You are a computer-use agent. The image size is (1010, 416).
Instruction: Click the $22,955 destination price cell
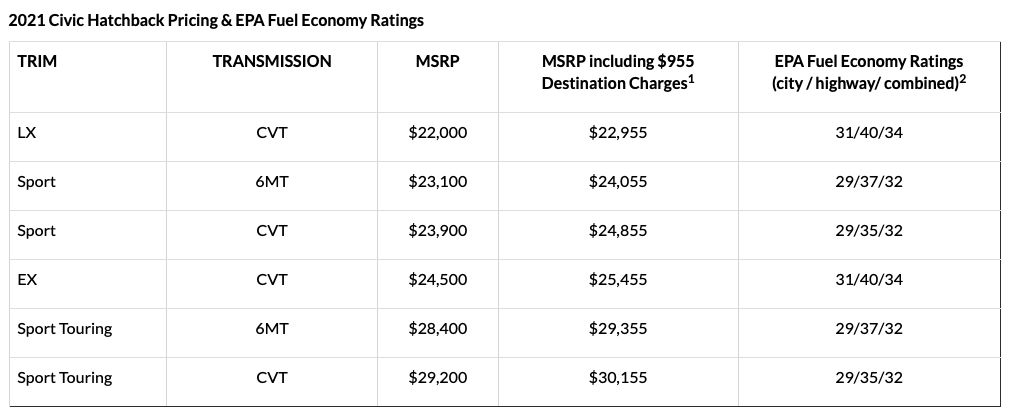pyautogui.click(x=617, y=133)
